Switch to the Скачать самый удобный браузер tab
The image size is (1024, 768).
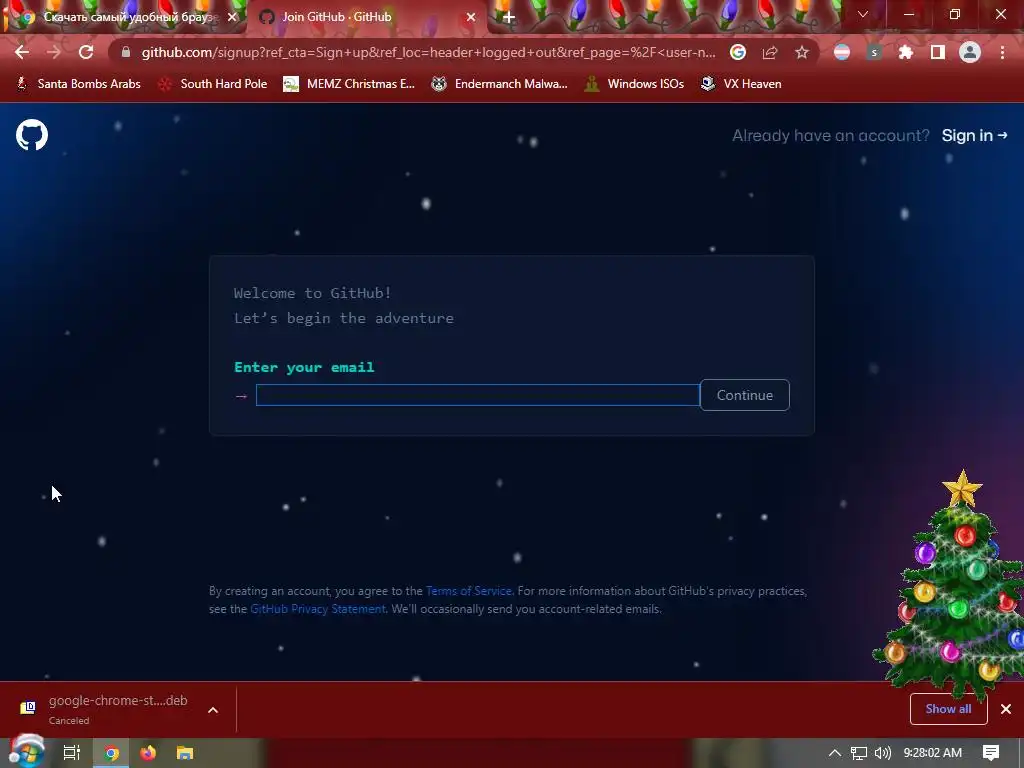(x=131, y=17)
